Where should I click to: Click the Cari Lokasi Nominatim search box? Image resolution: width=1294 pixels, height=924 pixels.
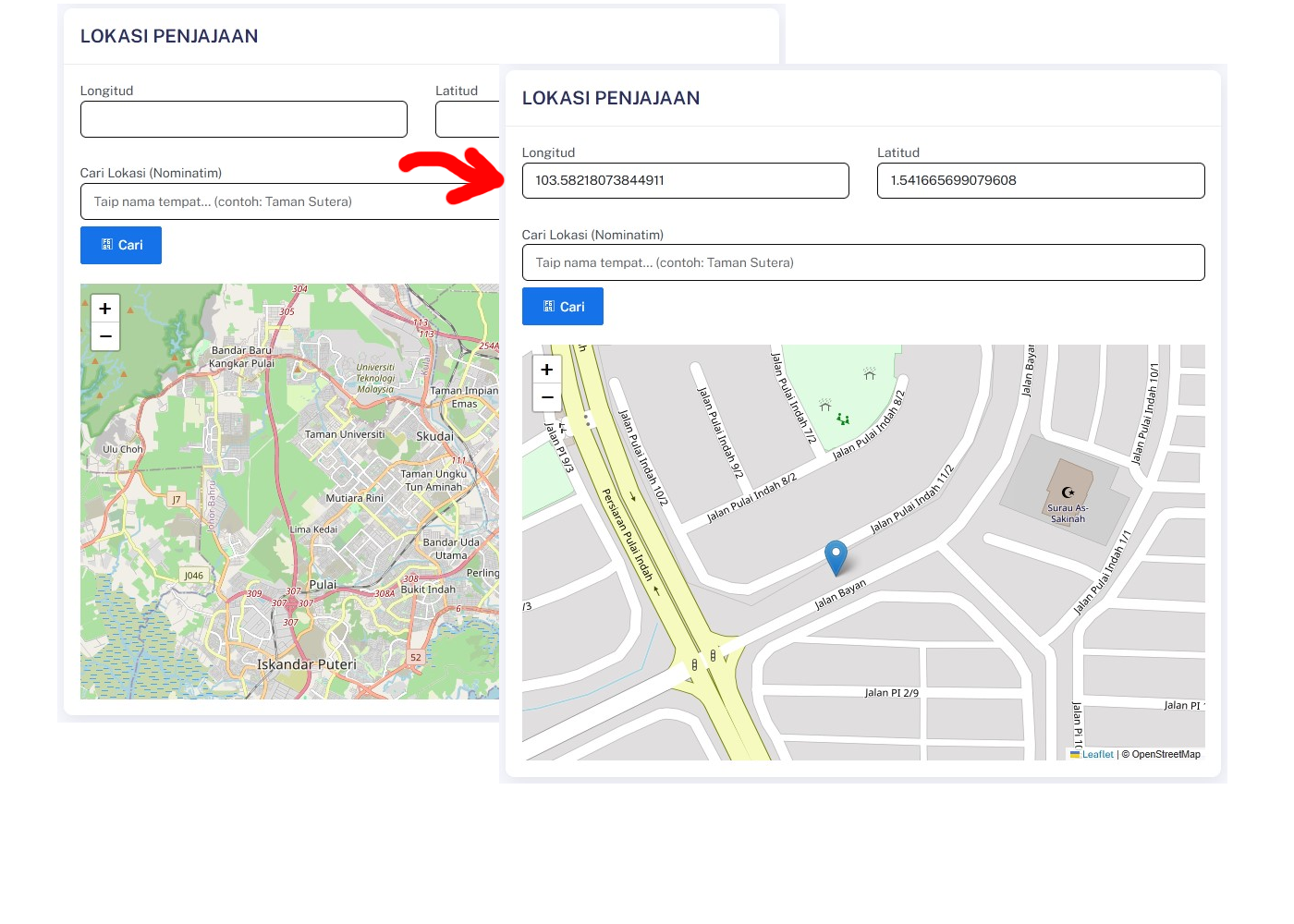click(863, 262)
